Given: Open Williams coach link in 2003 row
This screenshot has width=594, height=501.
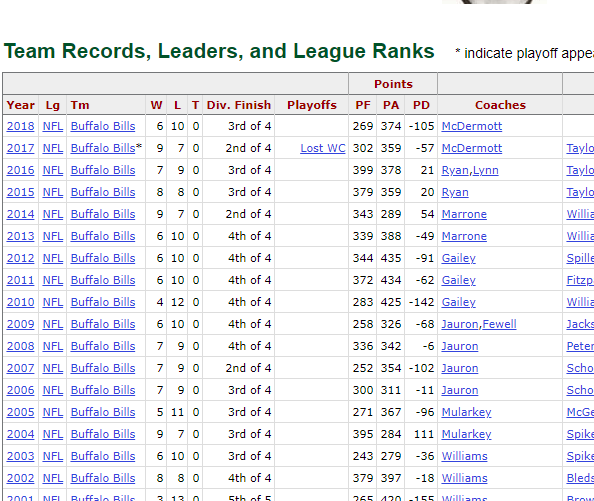Looking at the screenshot, I should [x=464, y=456].
